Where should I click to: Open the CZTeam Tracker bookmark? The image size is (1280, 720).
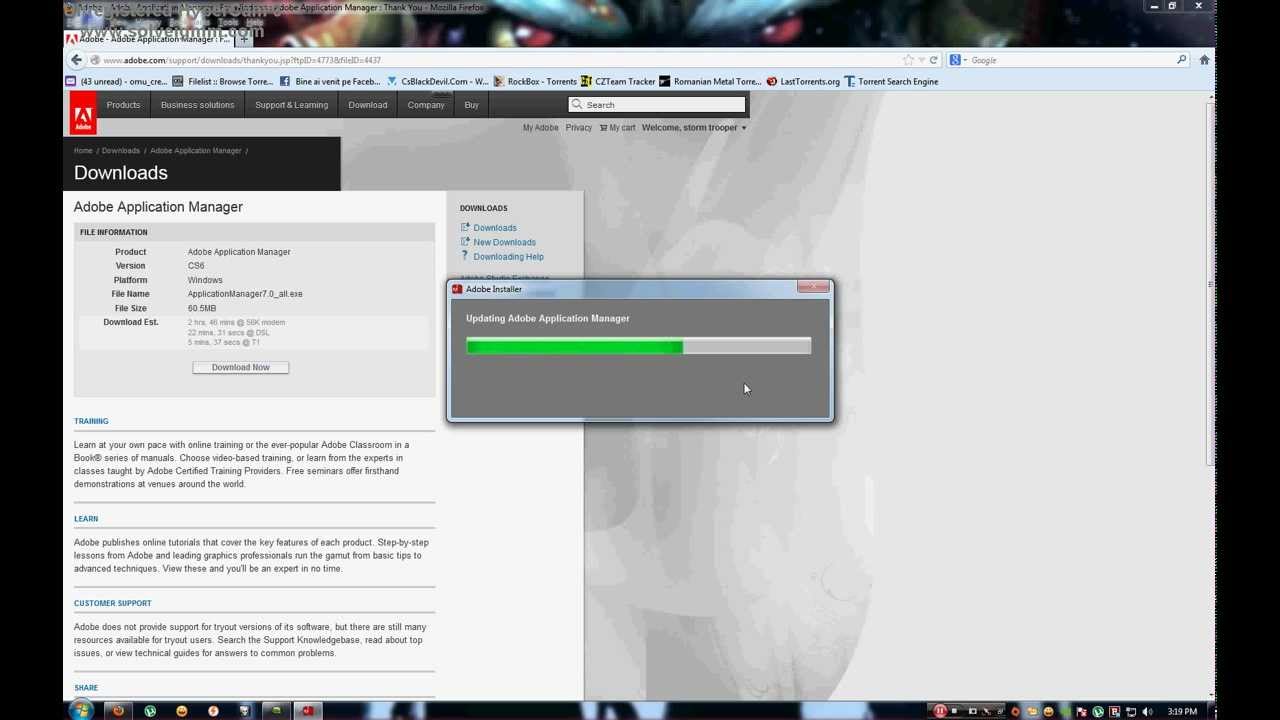(618, 82)
